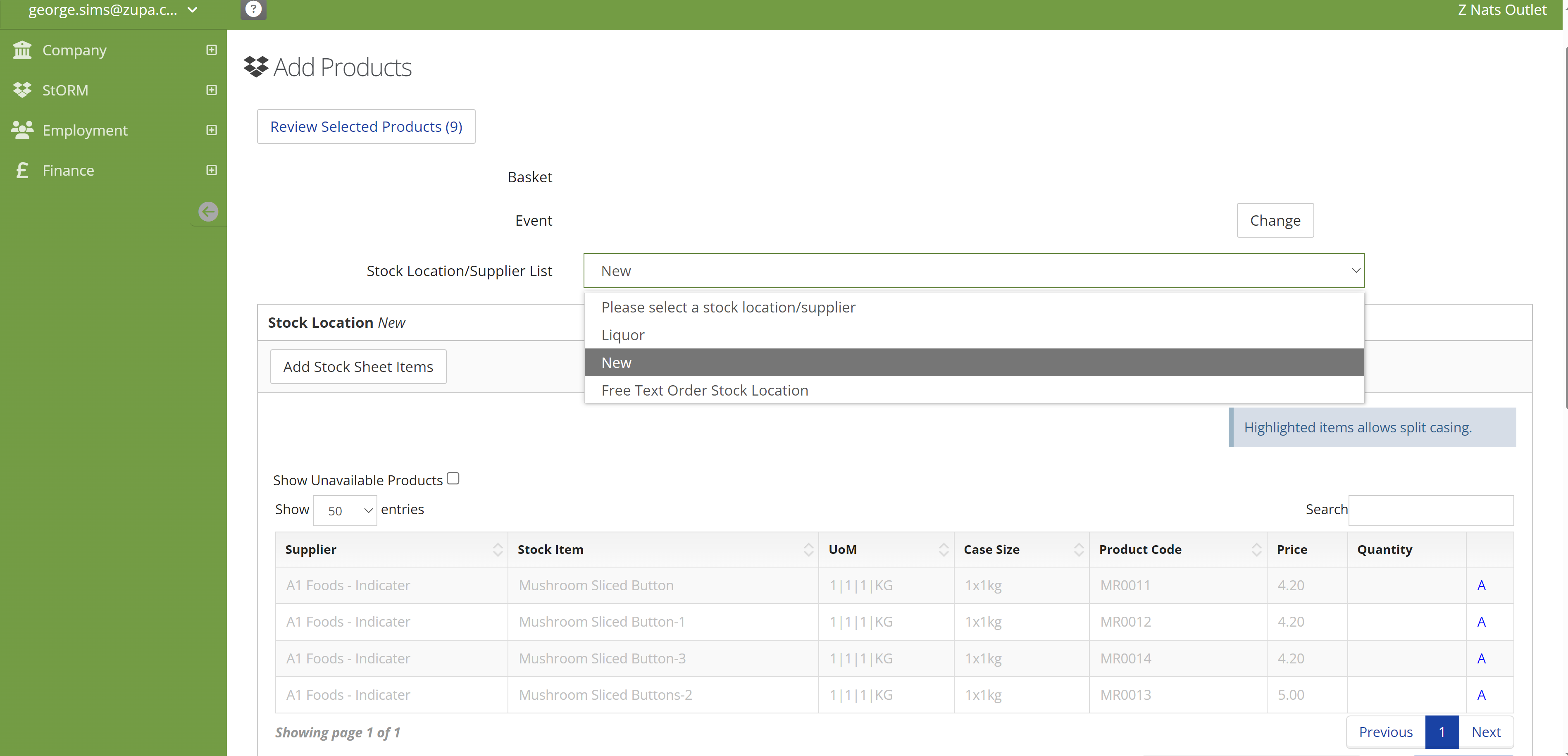Sort table by Supplier column
Viewport: 1568px width, 756px height.
(391, 550)
